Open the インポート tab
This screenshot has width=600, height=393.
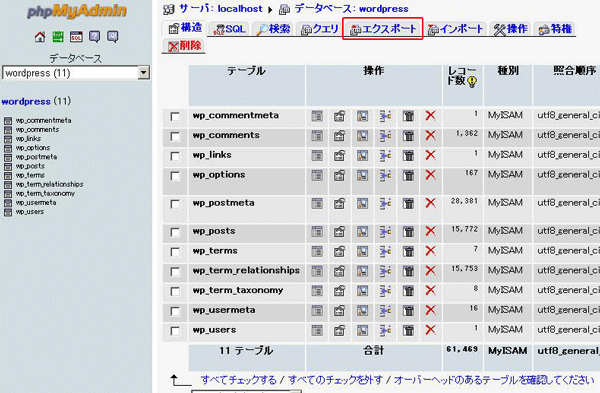click(x=455, y=29)
